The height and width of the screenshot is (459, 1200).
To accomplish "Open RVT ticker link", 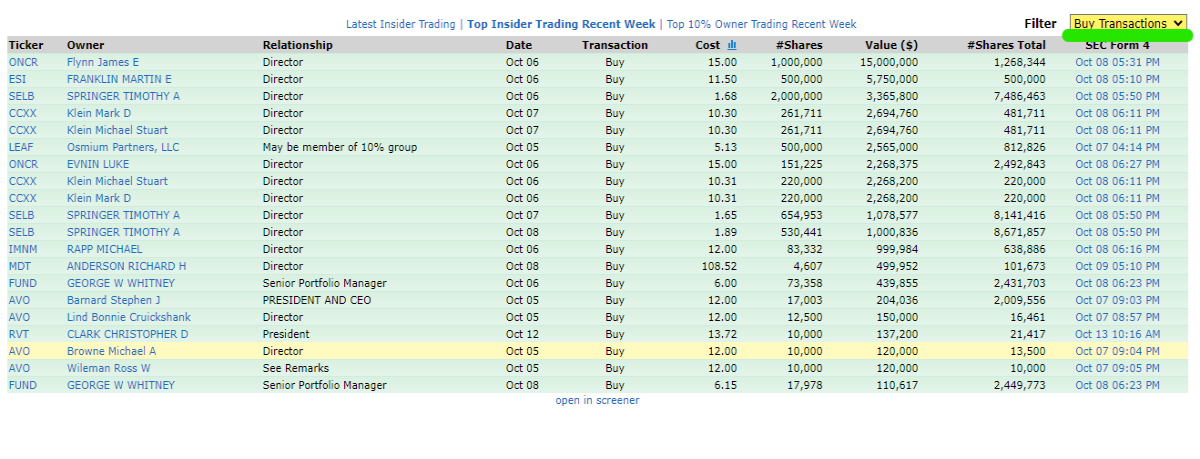I will coord(19,334).
